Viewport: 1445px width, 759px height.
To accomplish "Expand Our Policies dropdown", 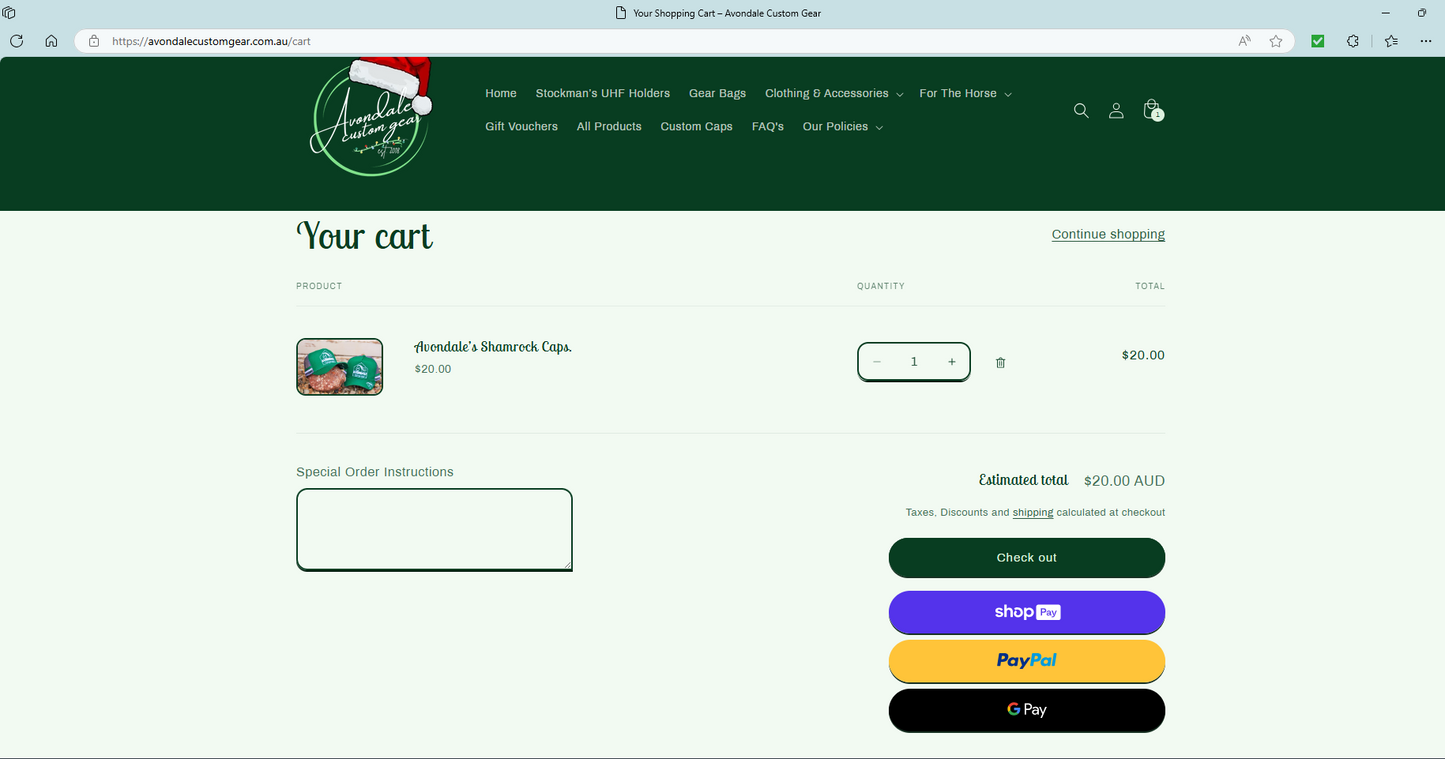I will coord(842,127).
